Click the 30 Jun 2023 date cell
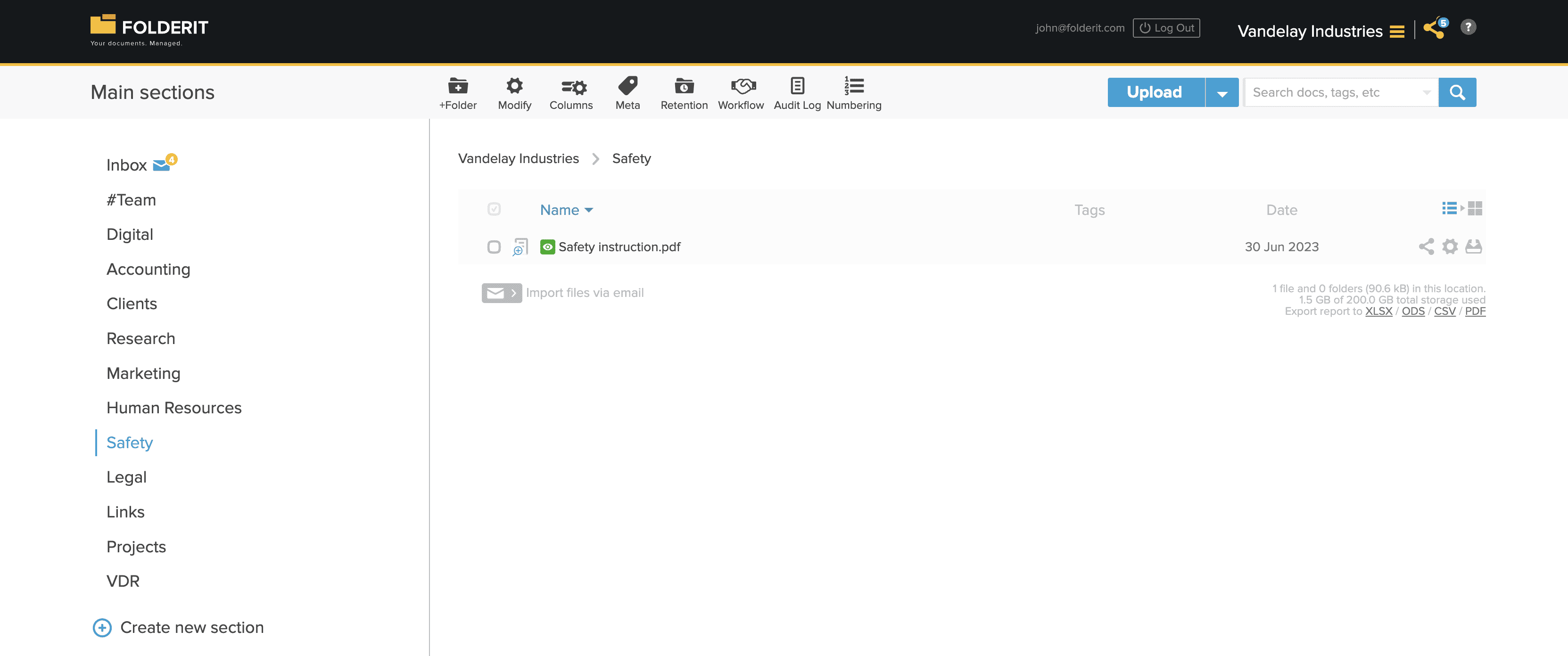Image resolution: width=1568 pixels, height=656 pixels. (x=1281, y=246)
